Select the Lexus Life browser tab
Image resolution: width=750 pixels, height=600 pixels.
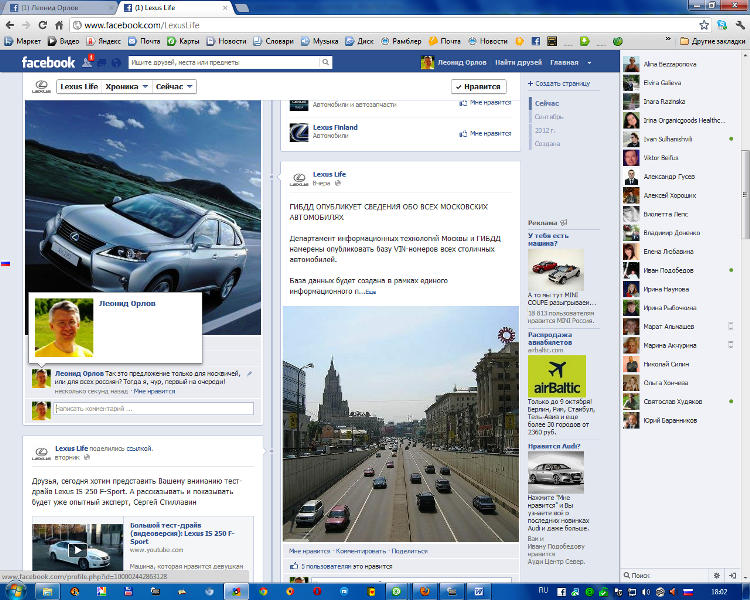[176, 8]
